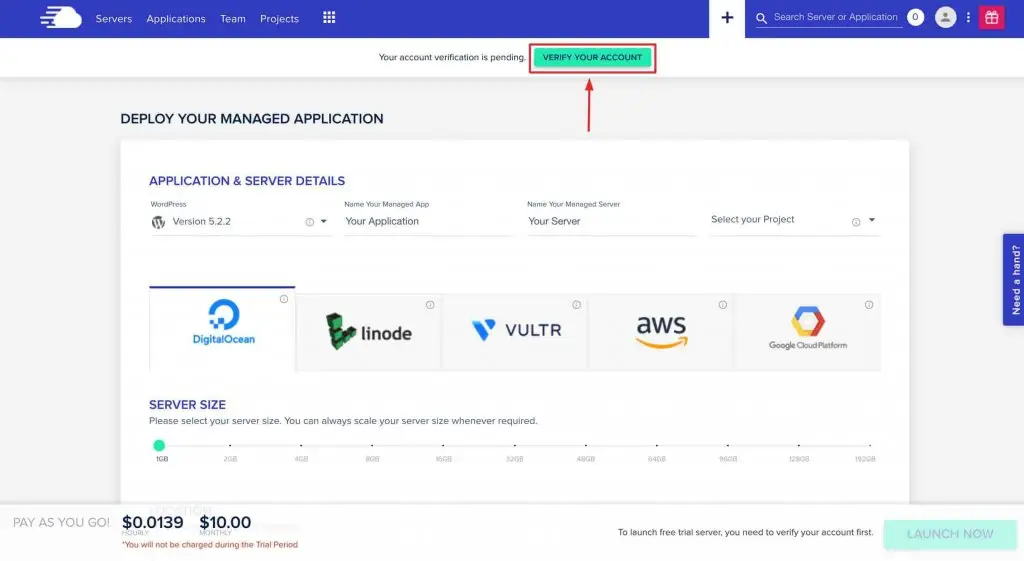Click the Application & Server Details heading

[x=247, y=181]
